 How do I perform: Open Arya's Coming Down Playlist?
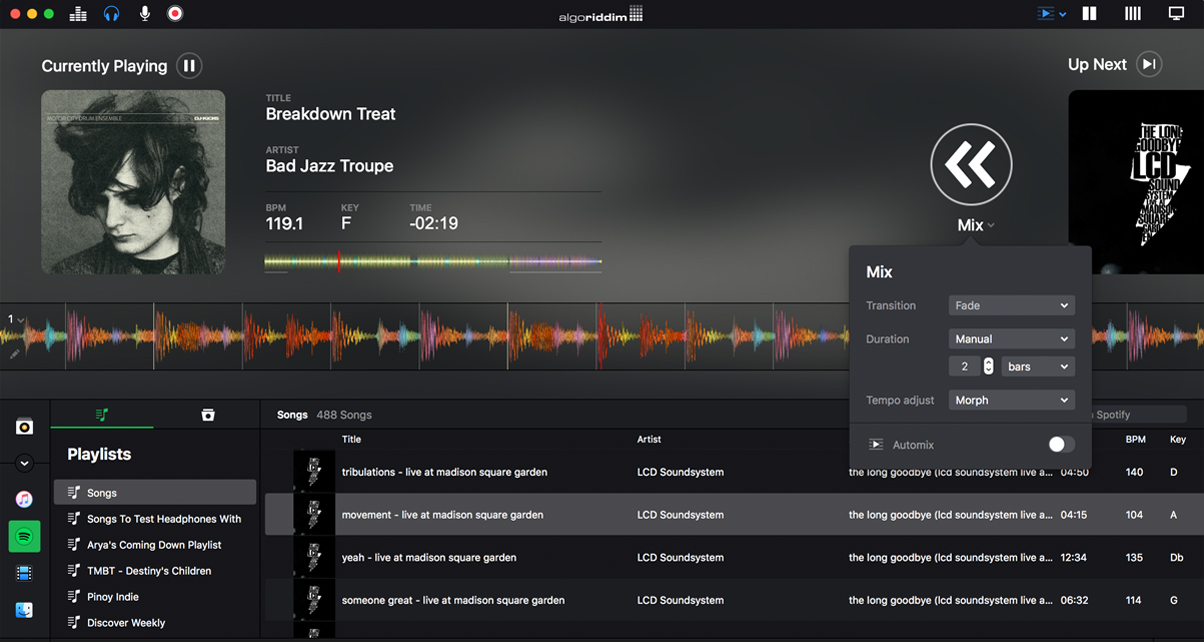tap(154, 544)
